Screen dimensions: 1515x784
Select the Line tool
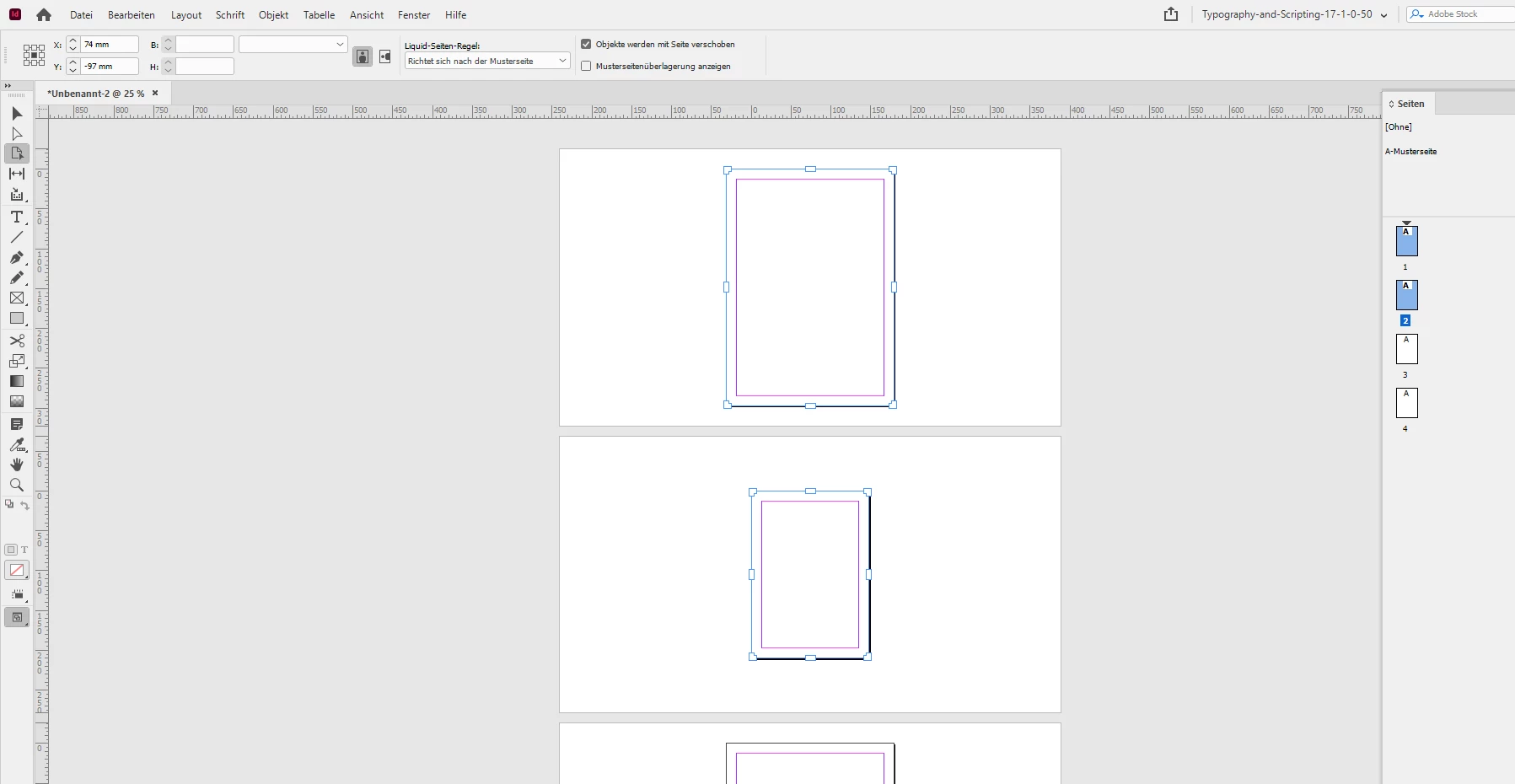17,237
